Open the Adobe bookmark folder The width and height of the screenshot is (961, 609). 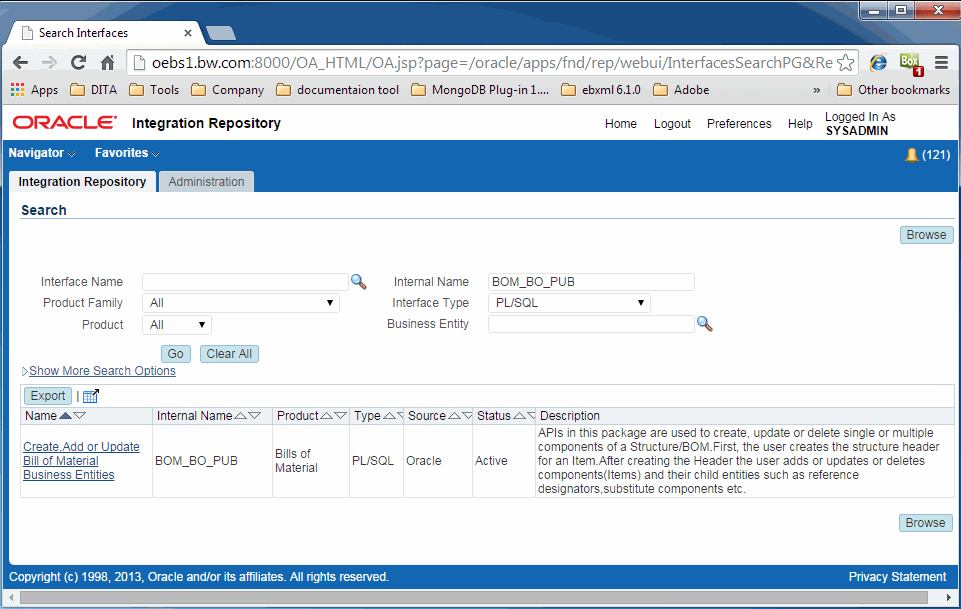click(681, 90)
